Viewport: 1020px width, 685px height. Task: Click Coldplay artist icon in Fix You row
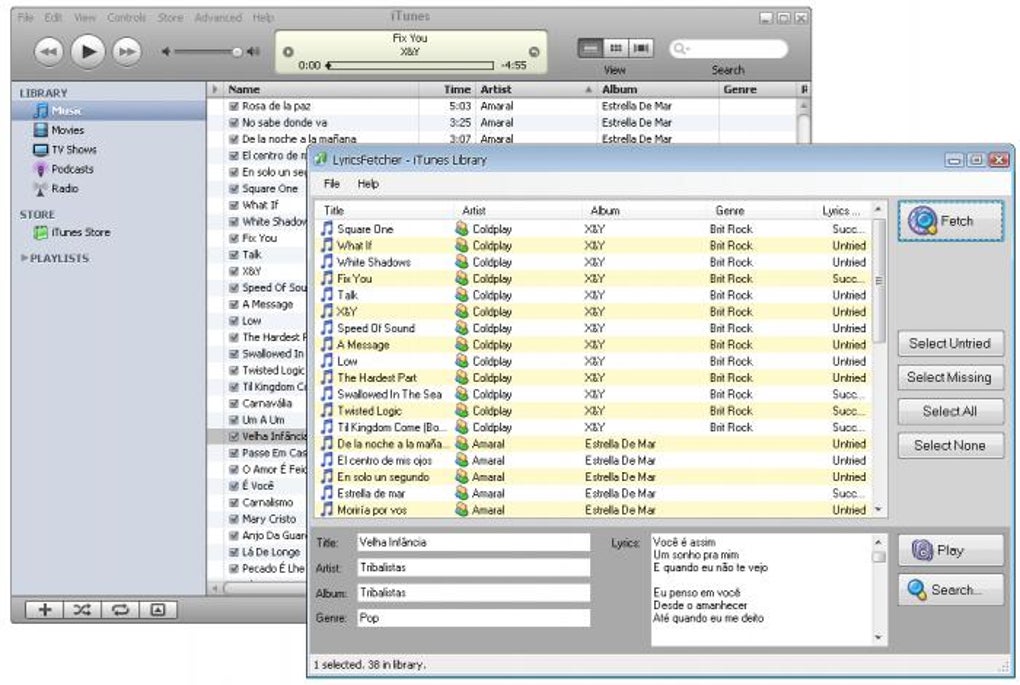point(462,278)
